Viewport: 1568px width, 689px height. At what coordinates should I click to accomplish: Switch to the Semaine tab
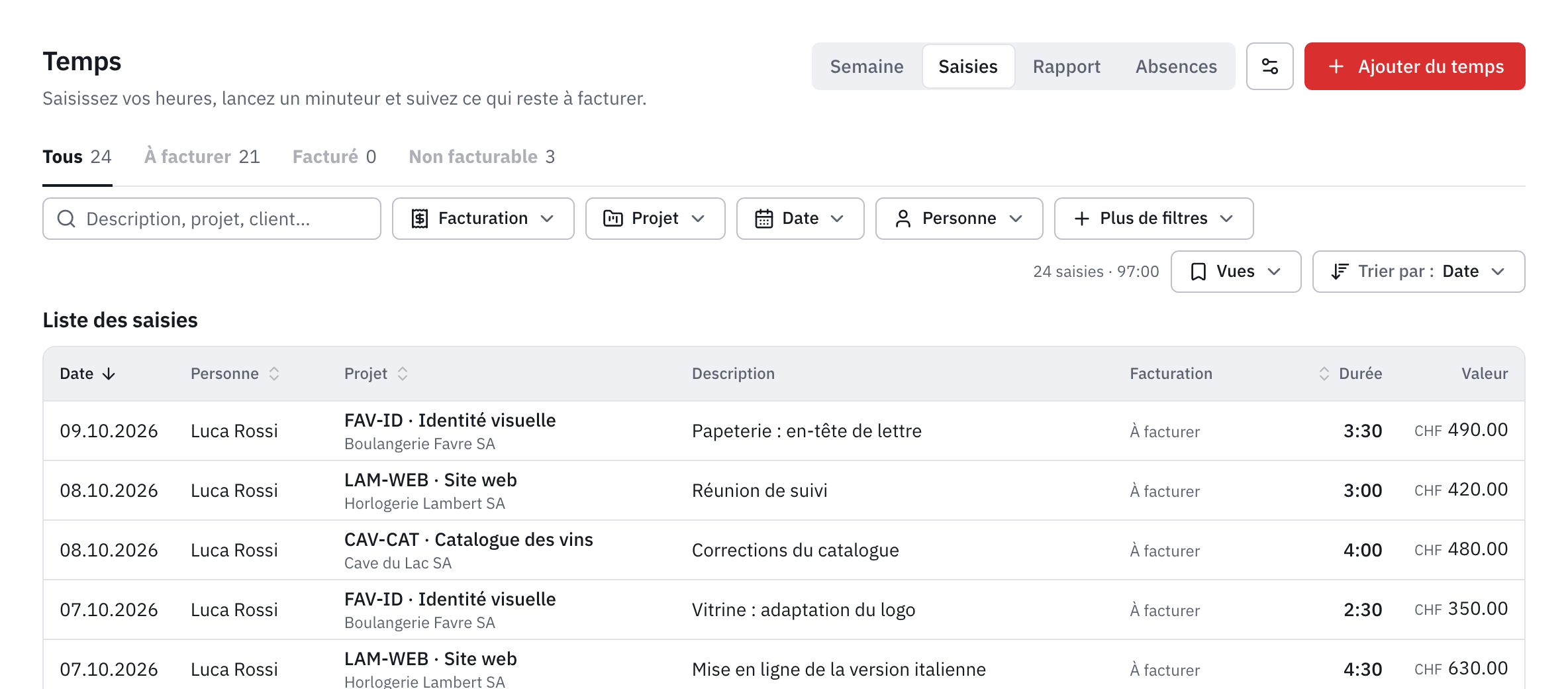867,66
